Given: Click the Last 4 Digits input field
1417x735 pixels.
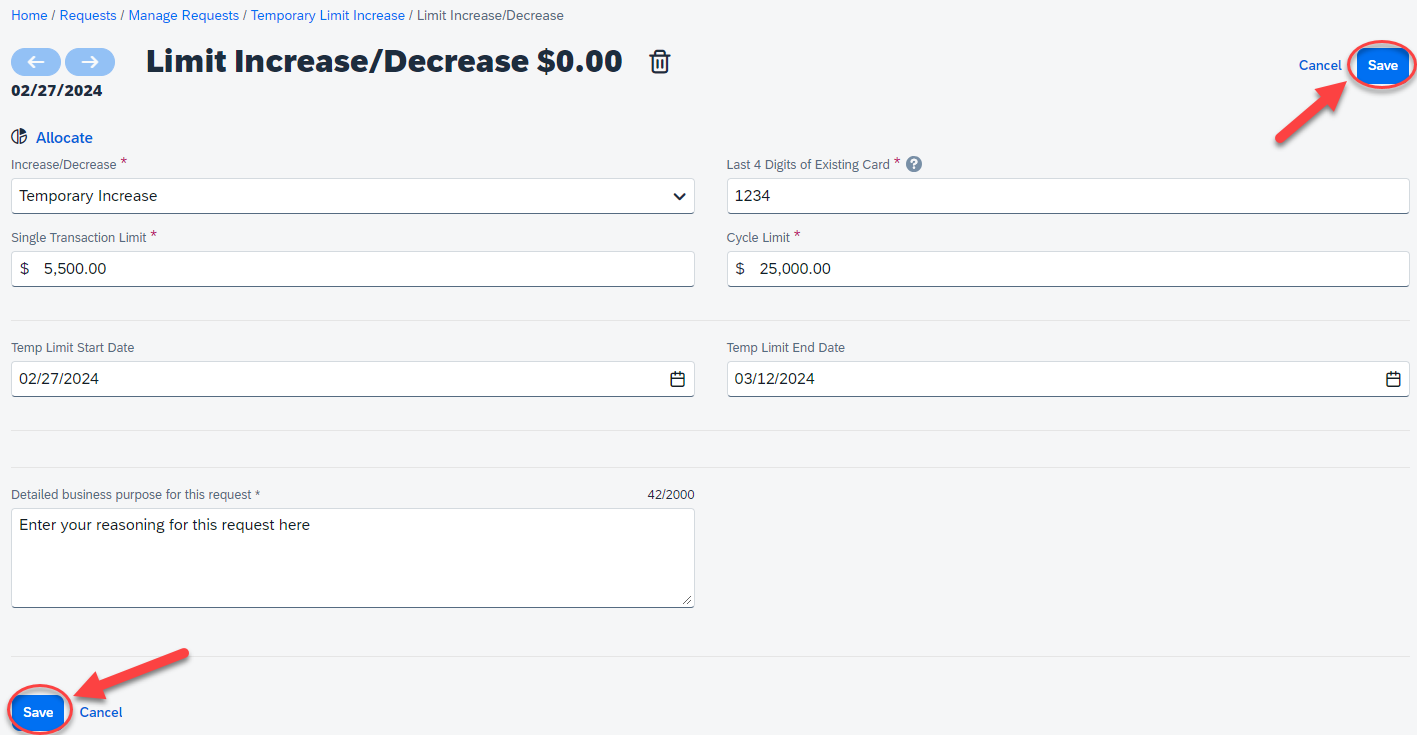Looking at the screenshot, I should pos(1067,196).
